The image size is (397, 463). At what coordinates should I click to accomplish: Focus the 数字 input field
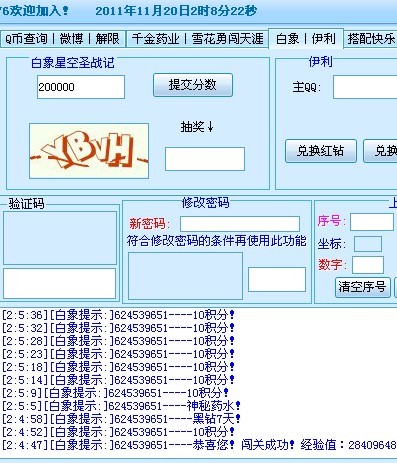[x=368, y=265]
